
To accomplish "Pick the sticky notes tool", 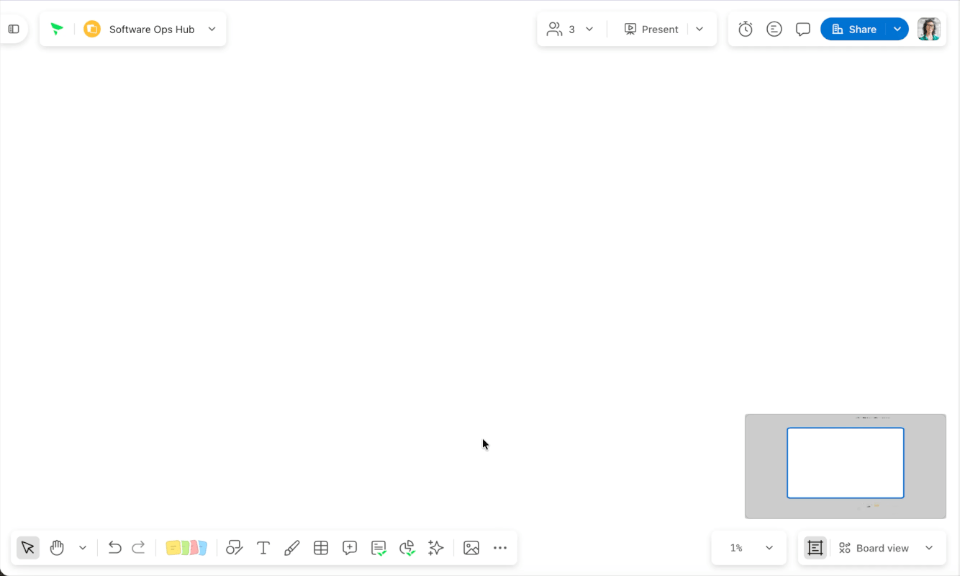I will click(186, 547).
